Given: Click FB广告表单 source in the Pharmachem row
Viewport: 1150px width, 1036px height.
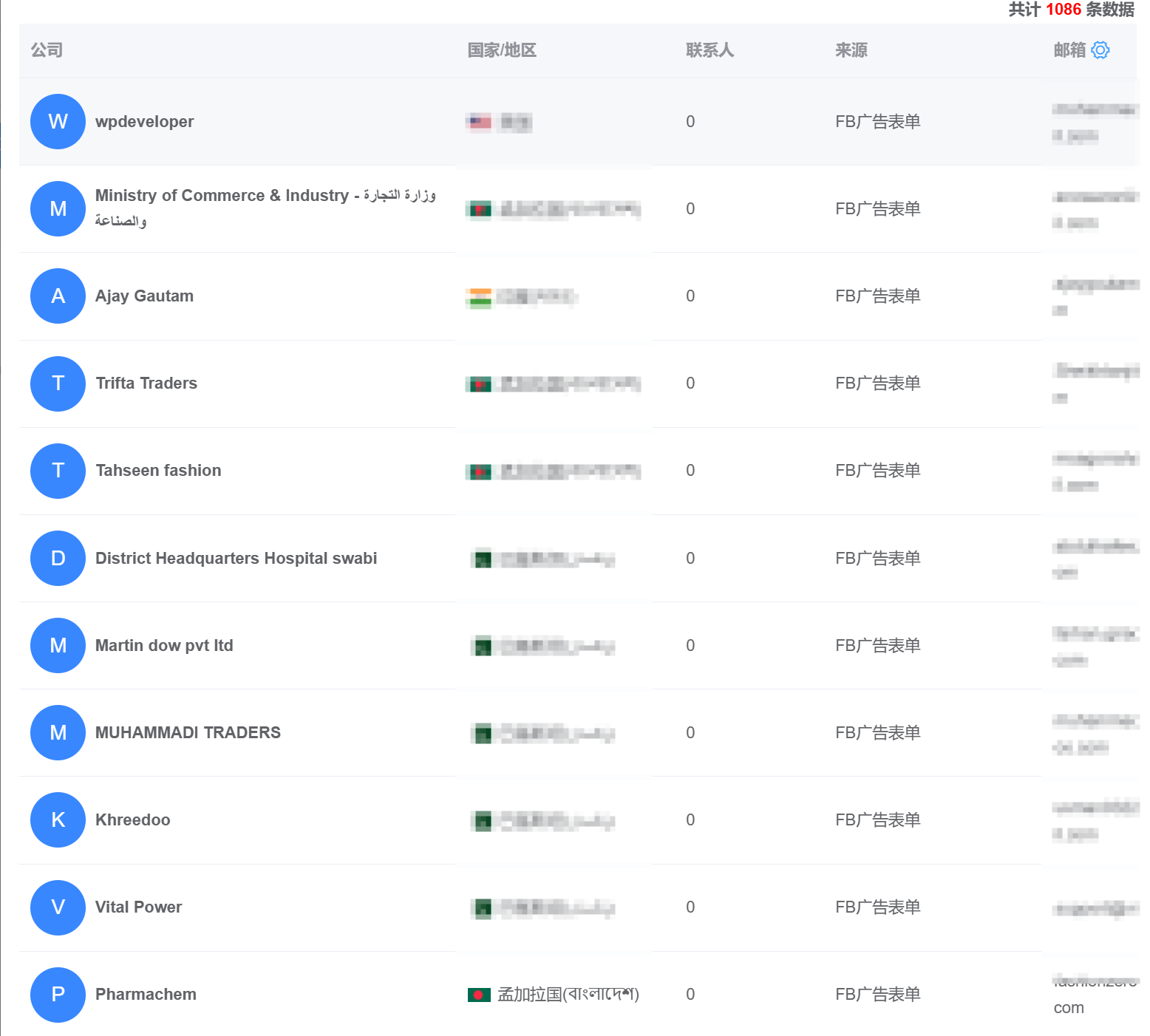Looking at the screenshot, I should pos(878,994).
